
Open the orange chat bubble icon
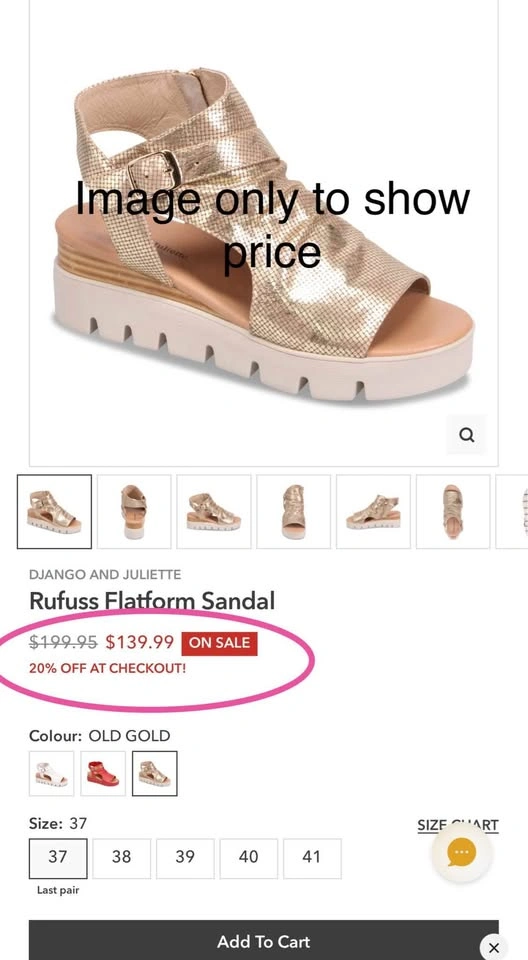(x=461, y=852)
